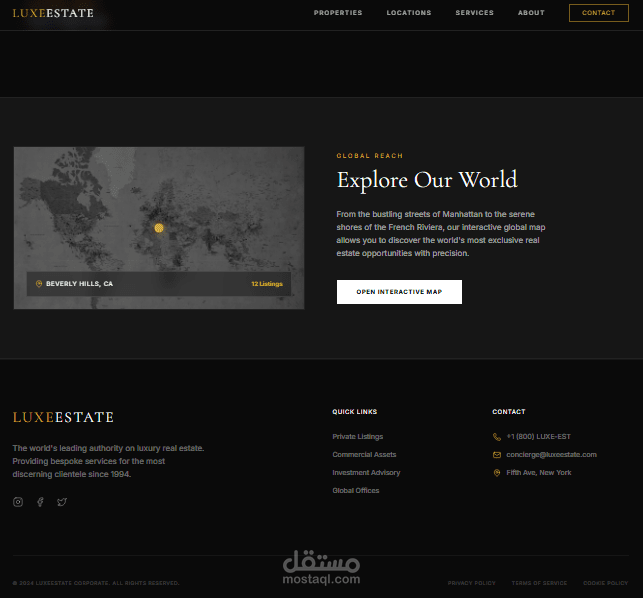Select the gold map marker dot
The width and height of the screenshot is (643, 598).
tap(159, 228)
